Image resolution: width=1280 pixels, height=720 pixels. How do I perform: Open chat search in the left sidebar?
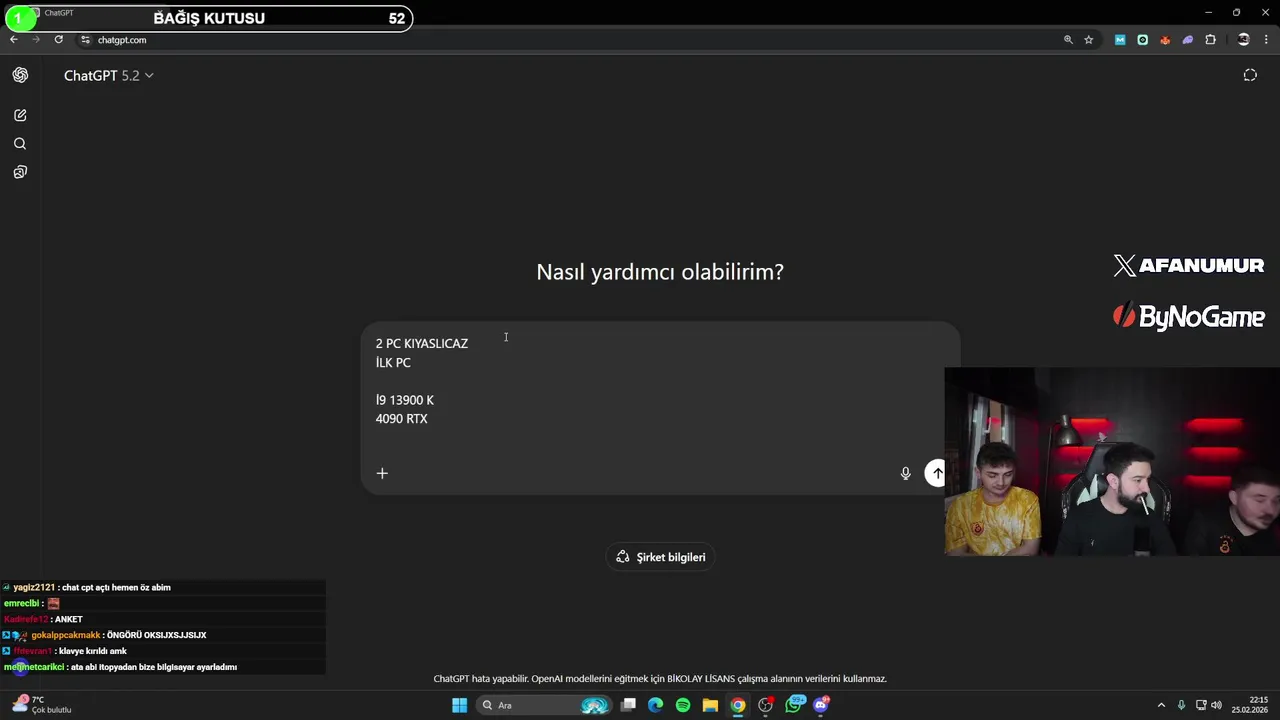[20, 144]
